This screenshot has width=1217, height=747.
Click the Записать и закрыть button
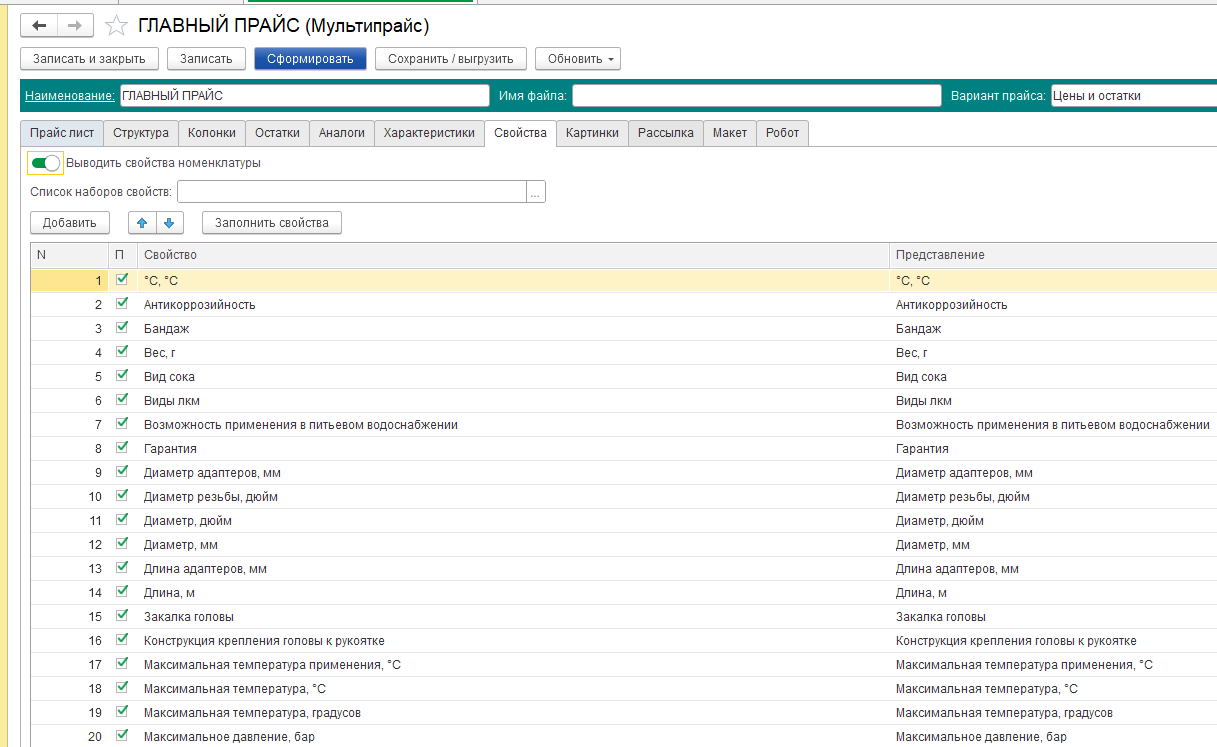[x=89, y=59]
